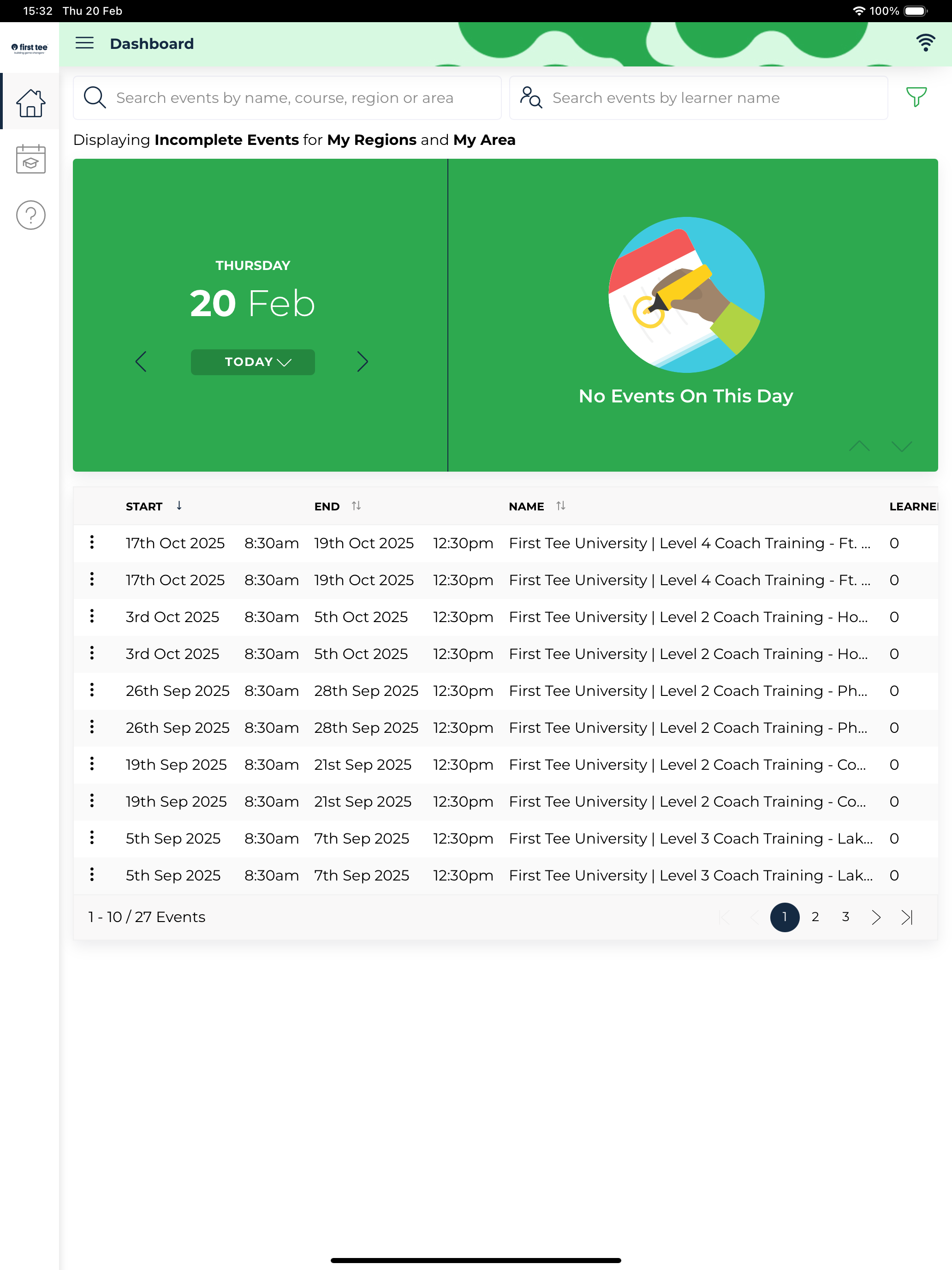Screen dimensions: 952x1270
Task: Open first Level 3 Coach Training - Lak... event
Action: pyautogui.click(x=691, y=838)
